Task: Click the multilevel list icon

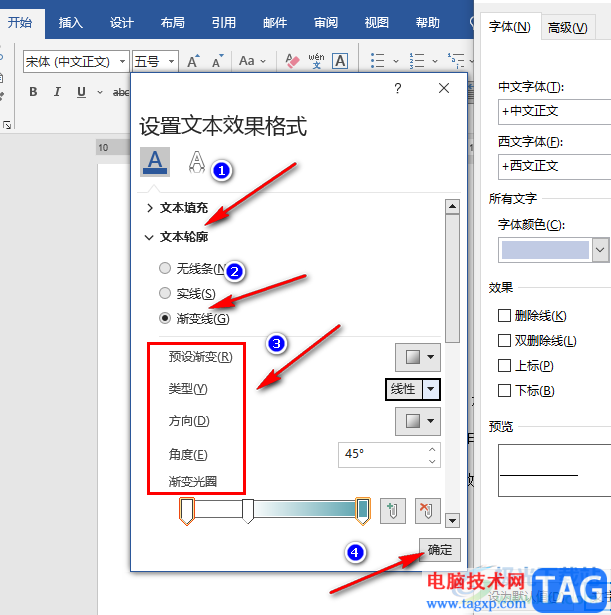Action: [x=456, y=61]
